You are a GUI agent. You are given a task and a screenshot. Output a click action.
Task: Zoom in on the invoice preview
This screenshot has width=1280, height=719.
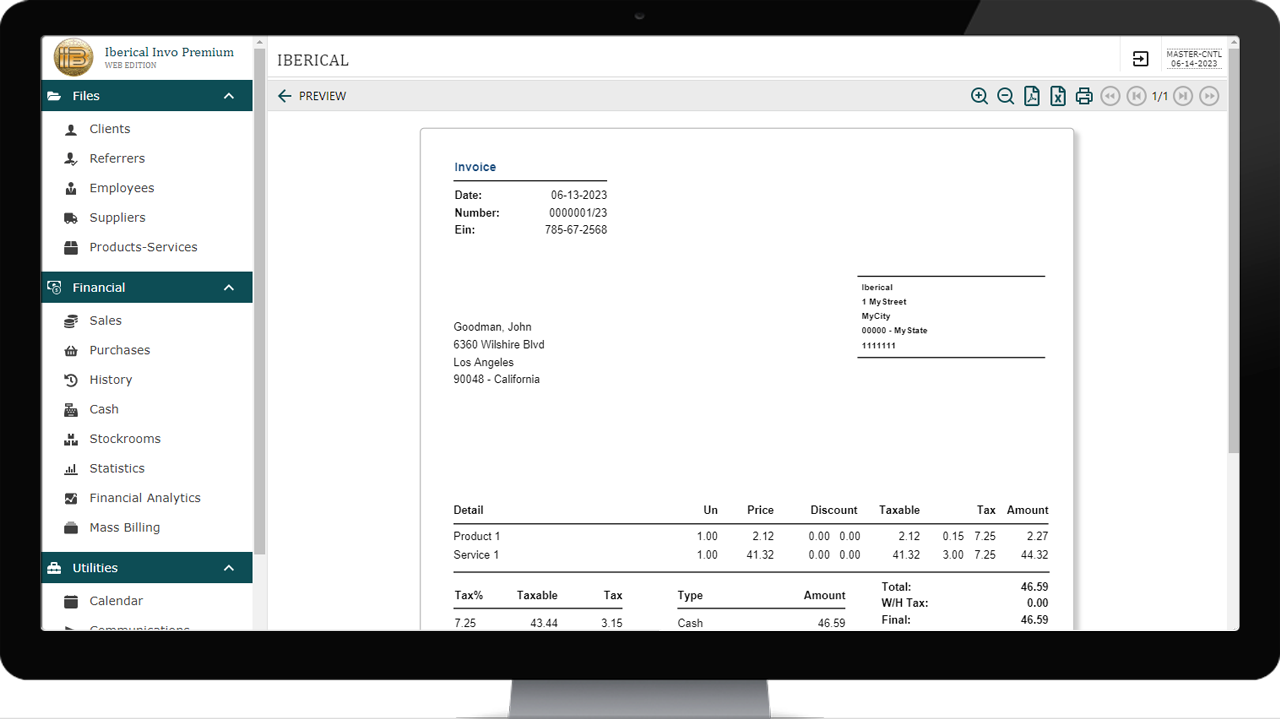979,96
